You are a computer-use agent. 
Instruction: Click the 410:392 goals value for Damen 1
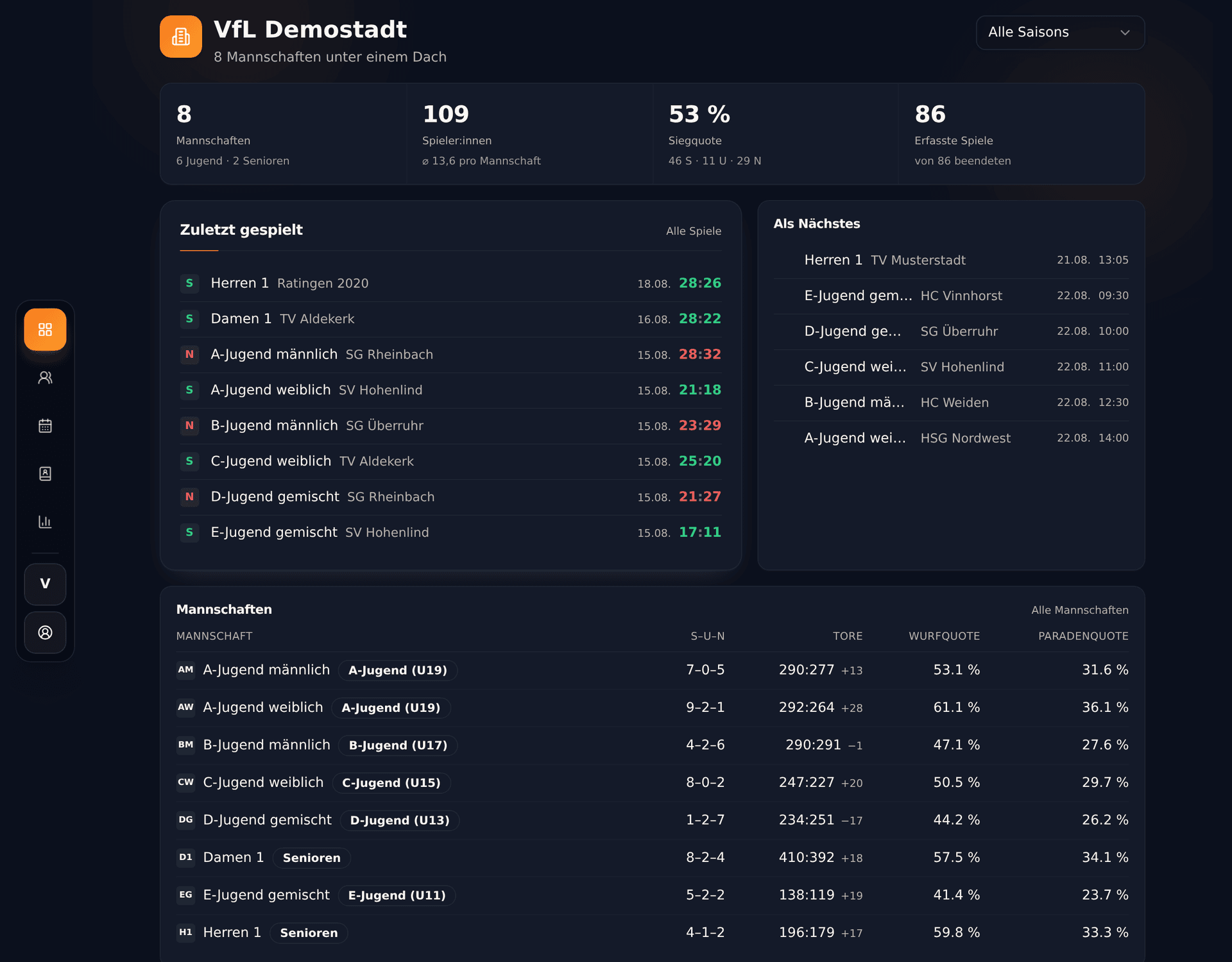[x=807, y=857]
